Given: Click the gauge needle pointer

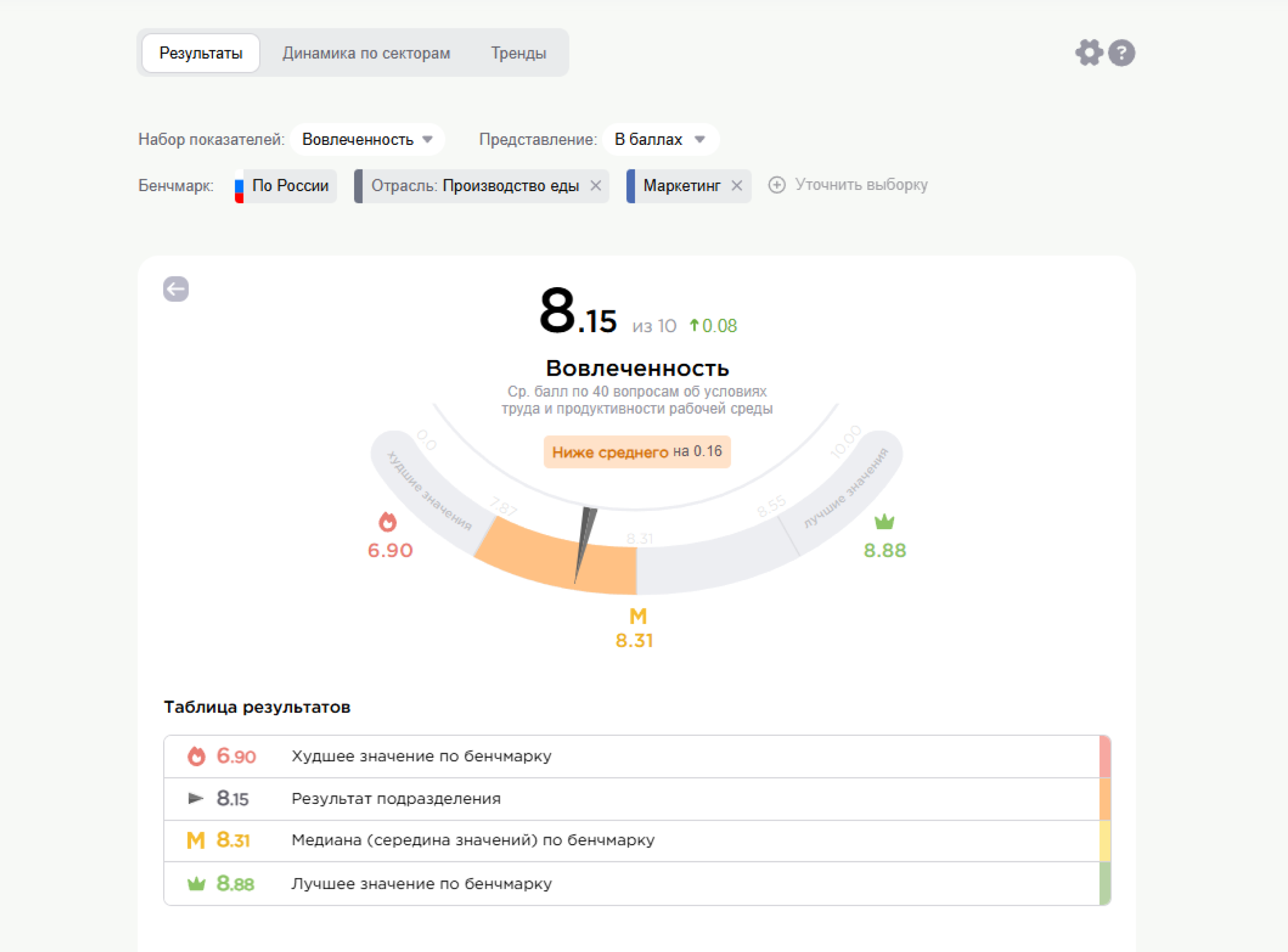Looking at the screenshot, I should [586, 545].
